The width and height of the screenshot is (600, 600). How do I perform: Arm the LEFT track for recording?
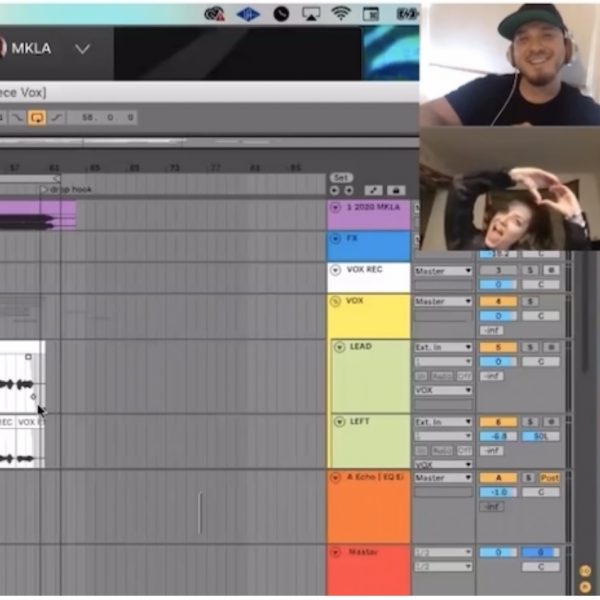551,422
